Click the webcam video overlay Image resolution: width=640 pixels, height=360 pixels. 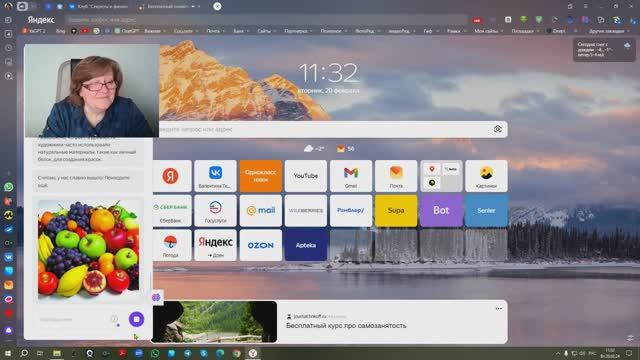[92, 91]
